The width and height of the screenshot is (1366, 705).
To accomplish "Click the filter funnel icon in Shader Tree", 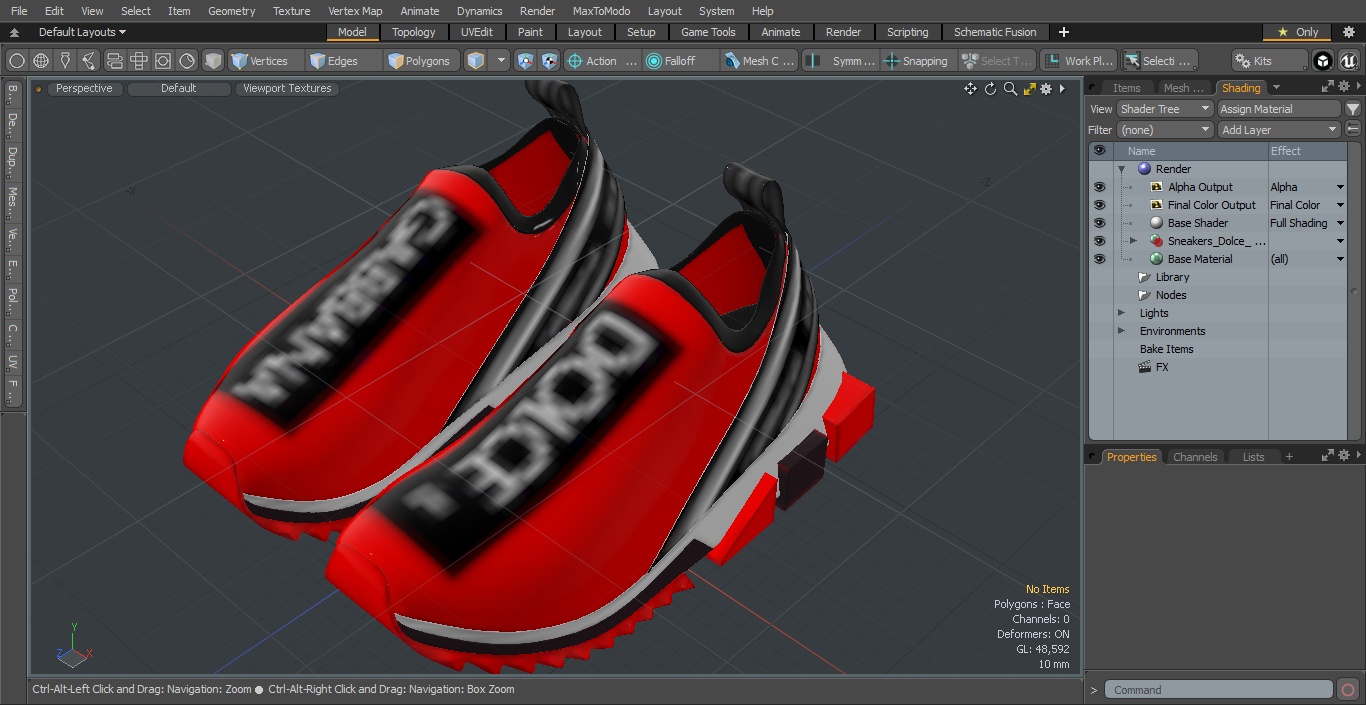I will [1353, 109].
